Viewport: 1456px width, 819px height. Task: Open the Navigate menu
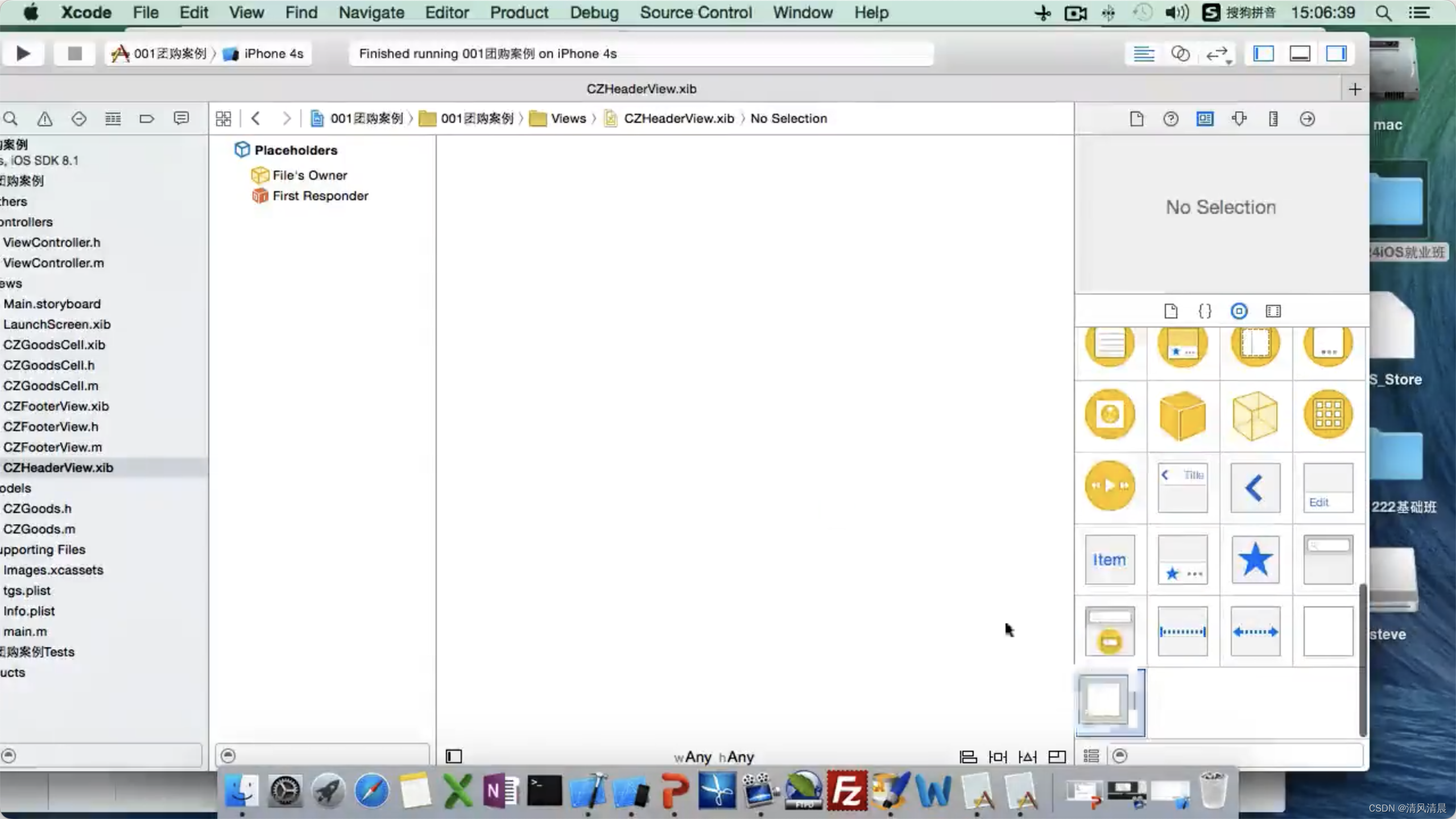tap(371, 13)
